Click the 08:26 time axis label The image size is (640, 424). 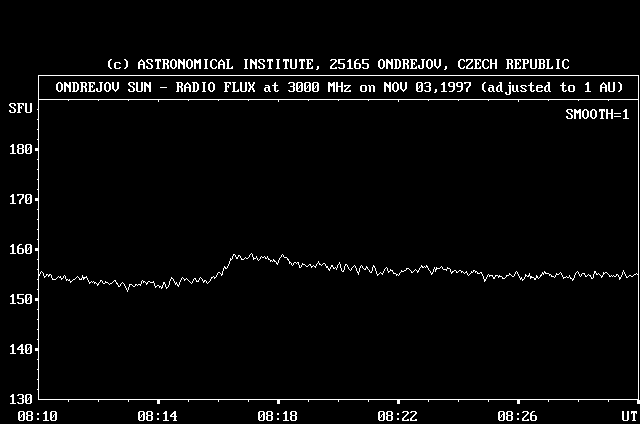tap(517, 415)
